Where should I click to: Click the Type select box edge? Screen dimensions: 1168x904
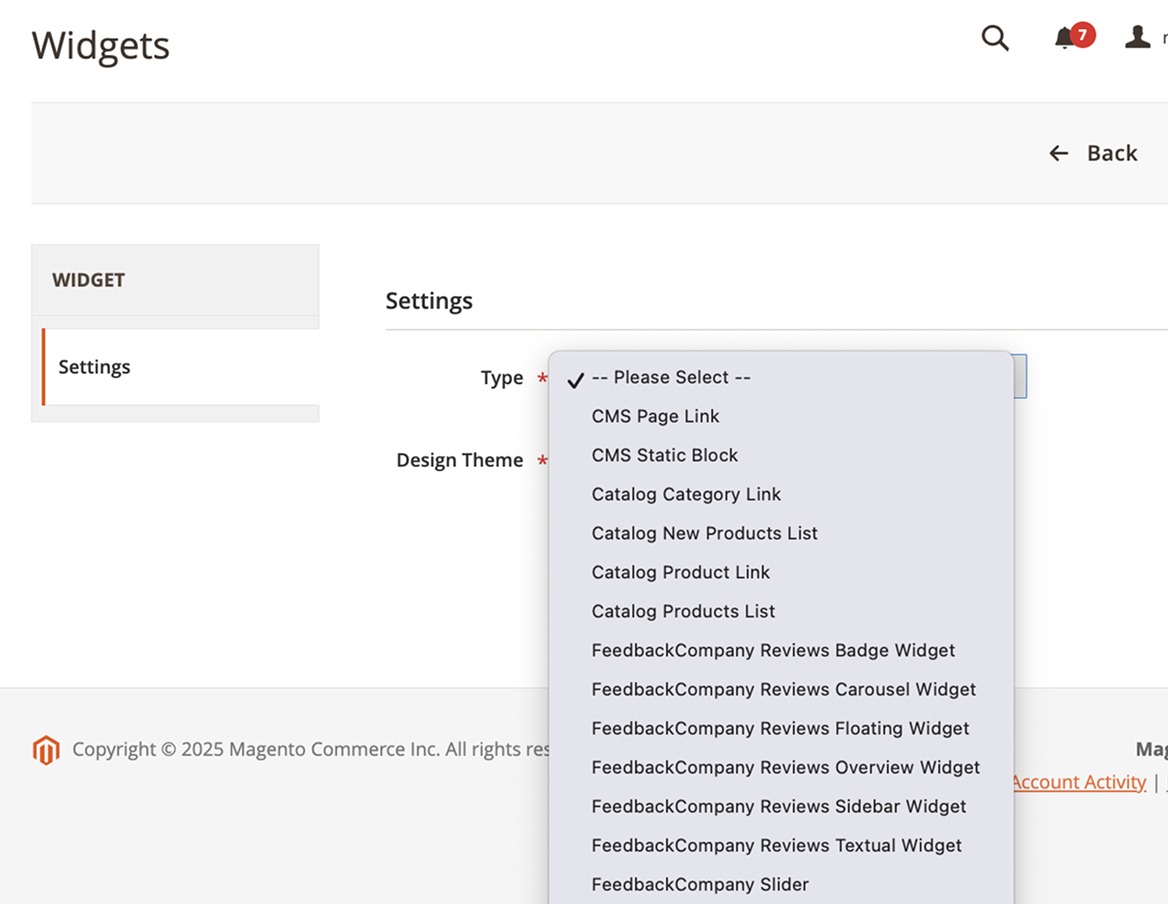[x=1020, y=376]
